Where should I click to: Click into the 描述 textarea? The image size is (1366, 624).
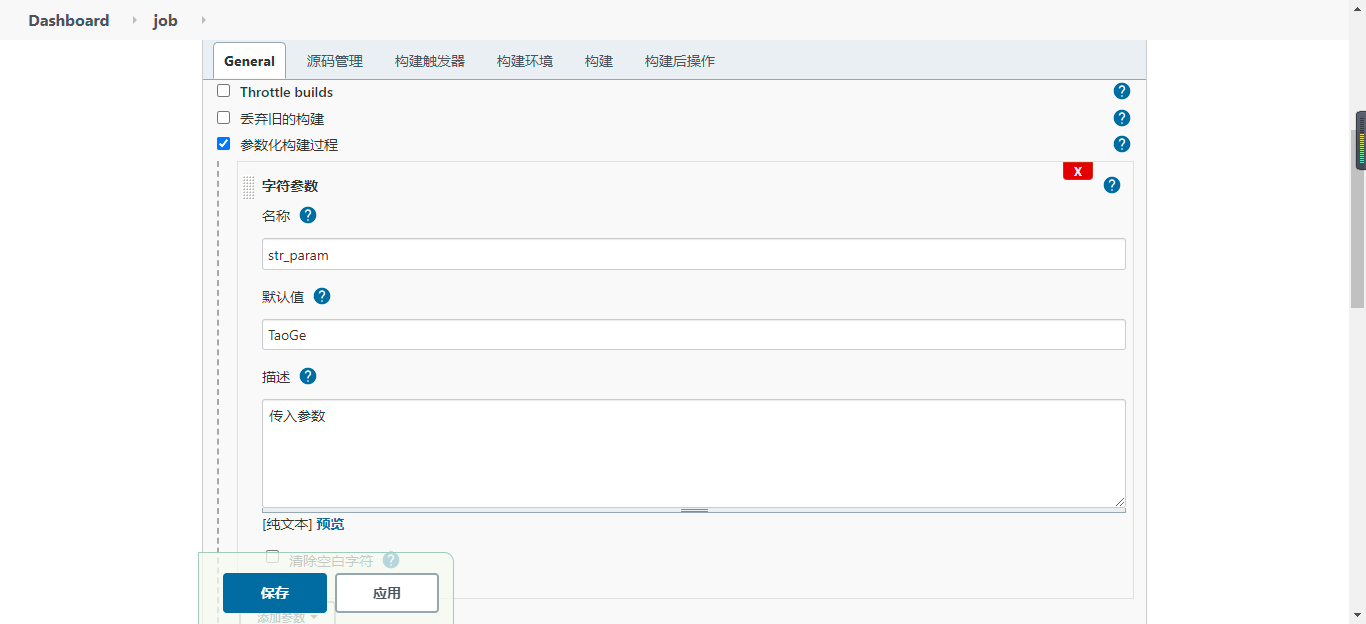click(694, 453)
